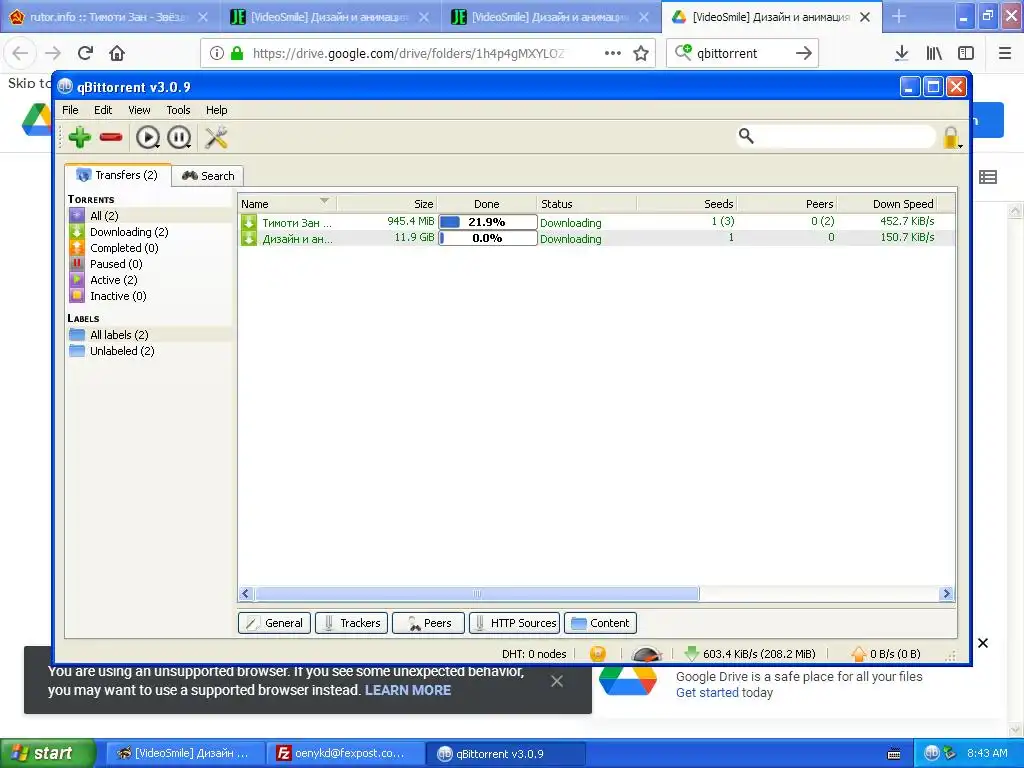The image size is (1024, 768).
Task: Open the Peers properties button
Action: click(x=428, y=623)
